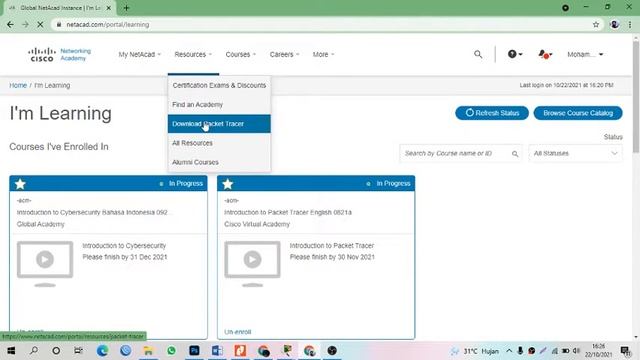Select the Global NetAcad Instance tab

click(60, 8)
